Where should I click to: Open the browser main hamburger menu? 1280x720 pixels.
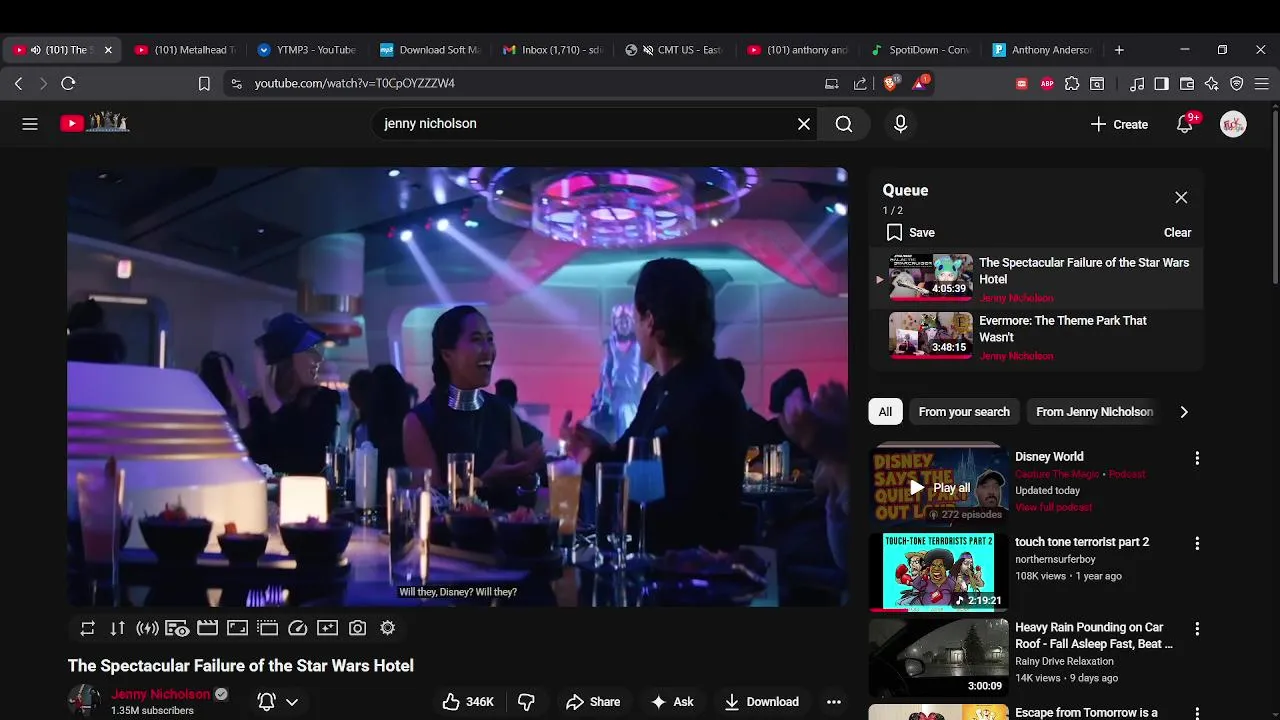click(1262, 84)
